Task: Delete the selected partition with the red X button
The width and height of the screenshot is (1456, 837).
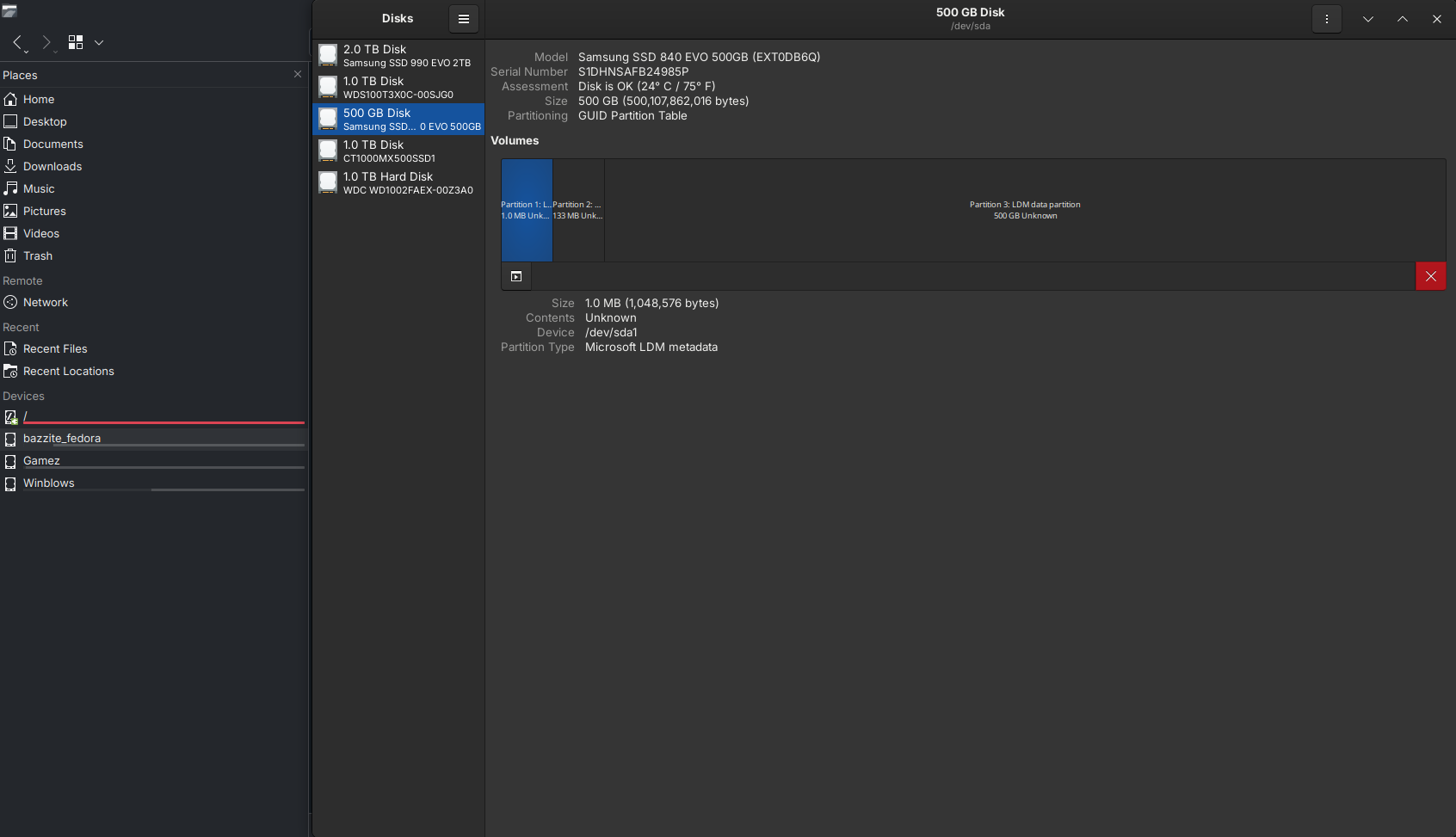Action: pyautogui.click(x=1431, y=276)
